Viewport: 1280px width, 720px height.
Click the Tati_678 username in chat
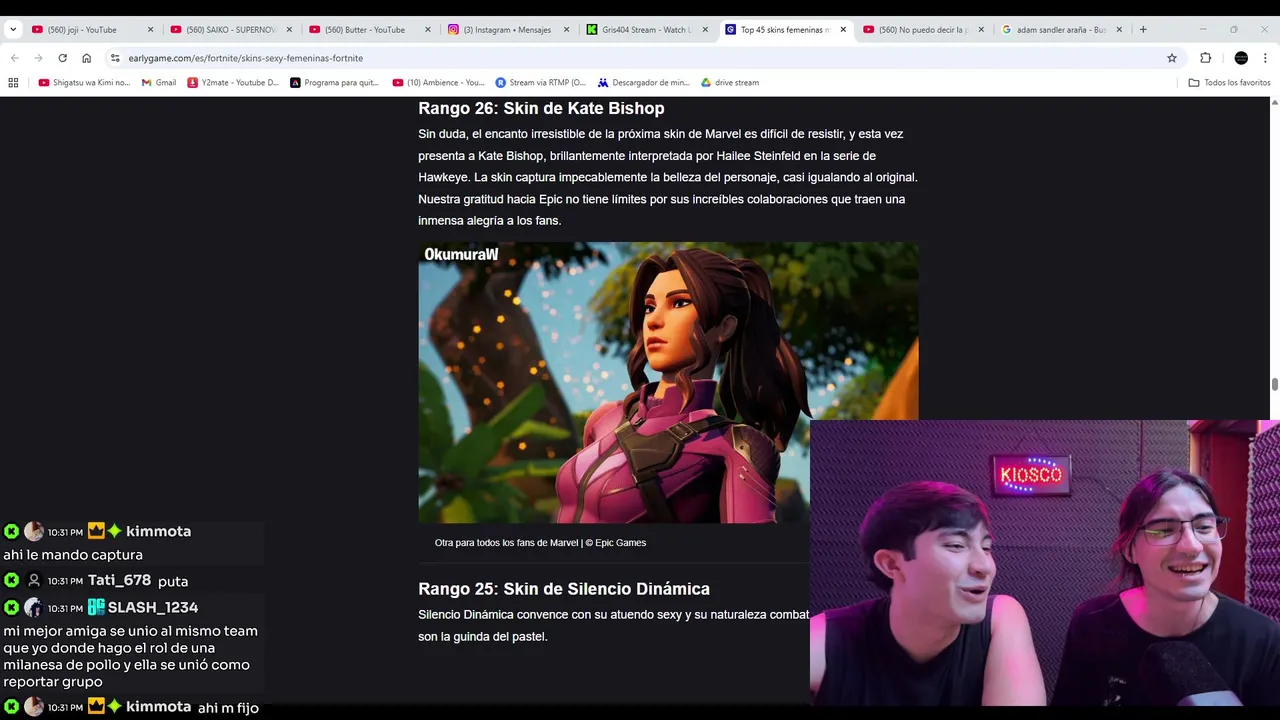tap(119, 580)
